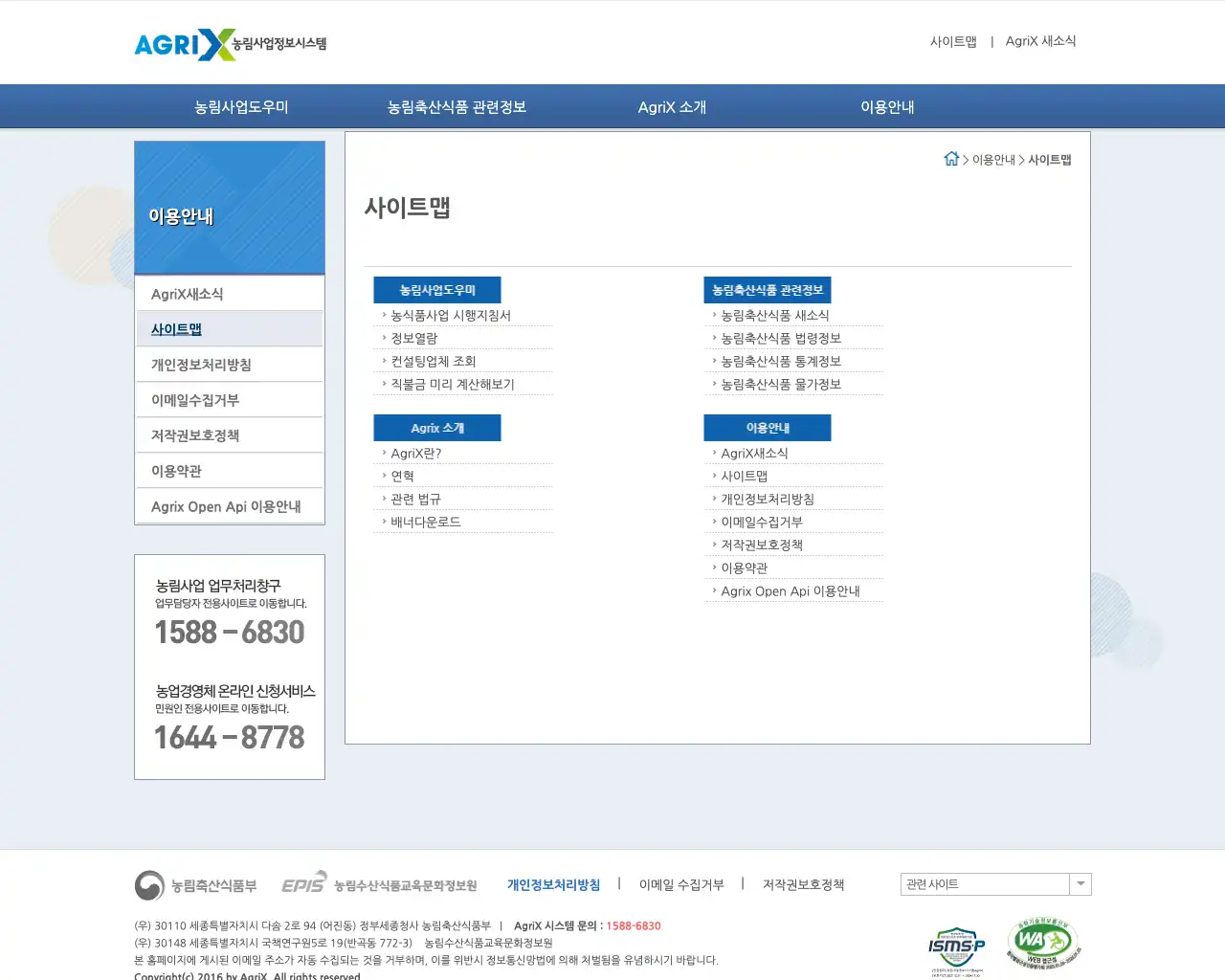Click the home icon in the breadcrumb

[951, 158]
